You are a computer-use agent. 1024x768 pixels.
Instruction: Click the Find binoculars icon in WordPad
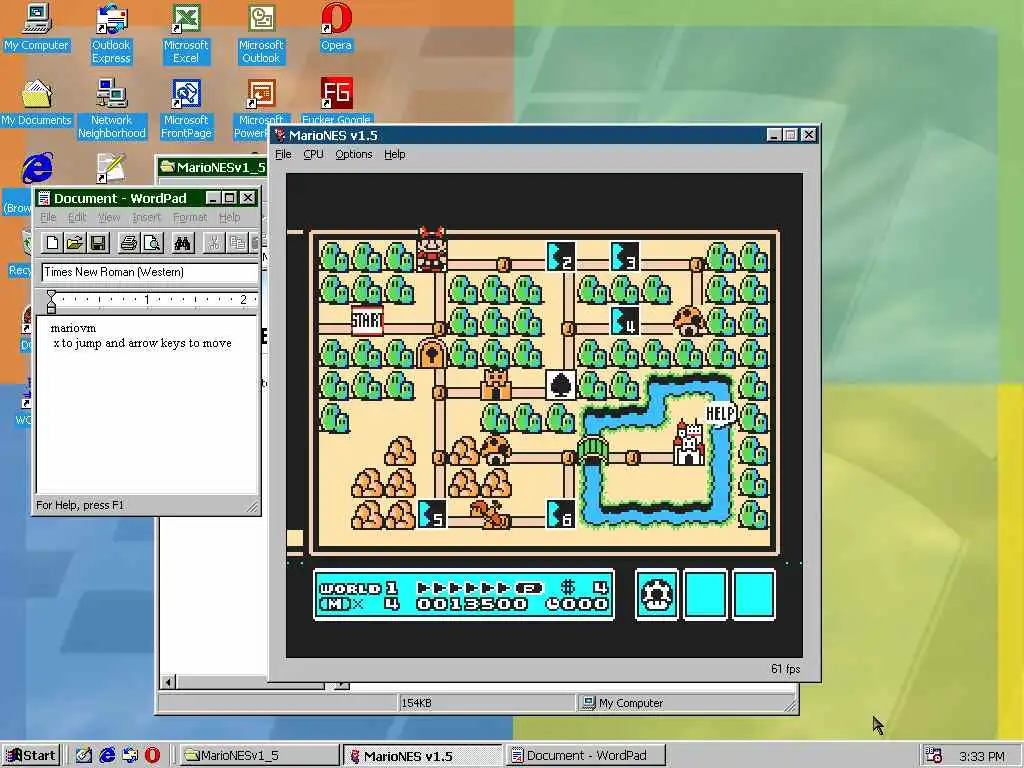182,243
